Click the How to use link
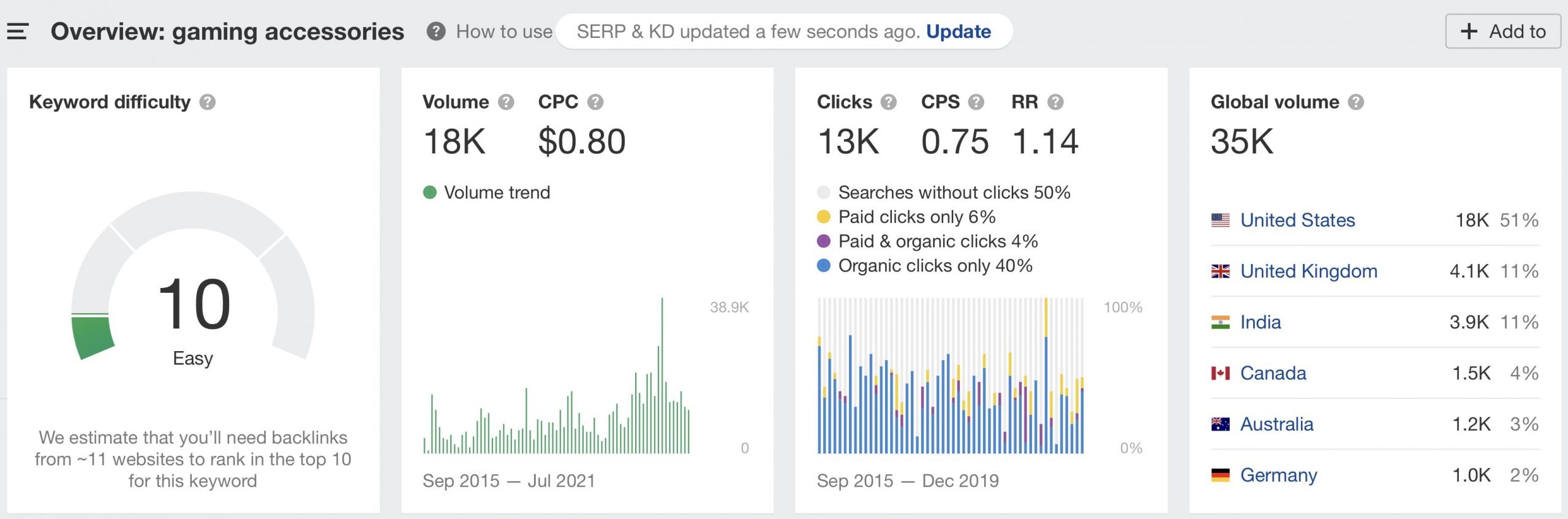Viewport: 1568px width, 519px height. (503, 31)
